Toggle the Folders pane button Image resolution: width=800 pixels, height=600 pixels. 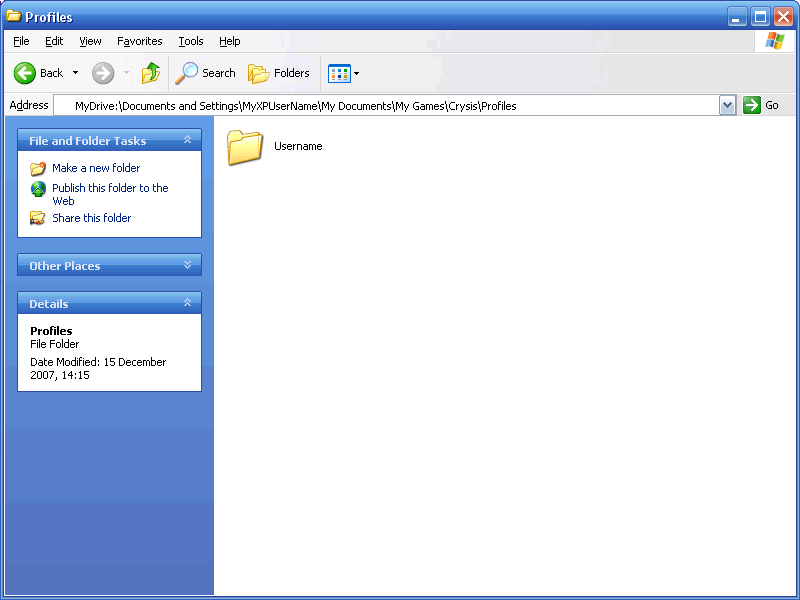[x=279, y=73]
